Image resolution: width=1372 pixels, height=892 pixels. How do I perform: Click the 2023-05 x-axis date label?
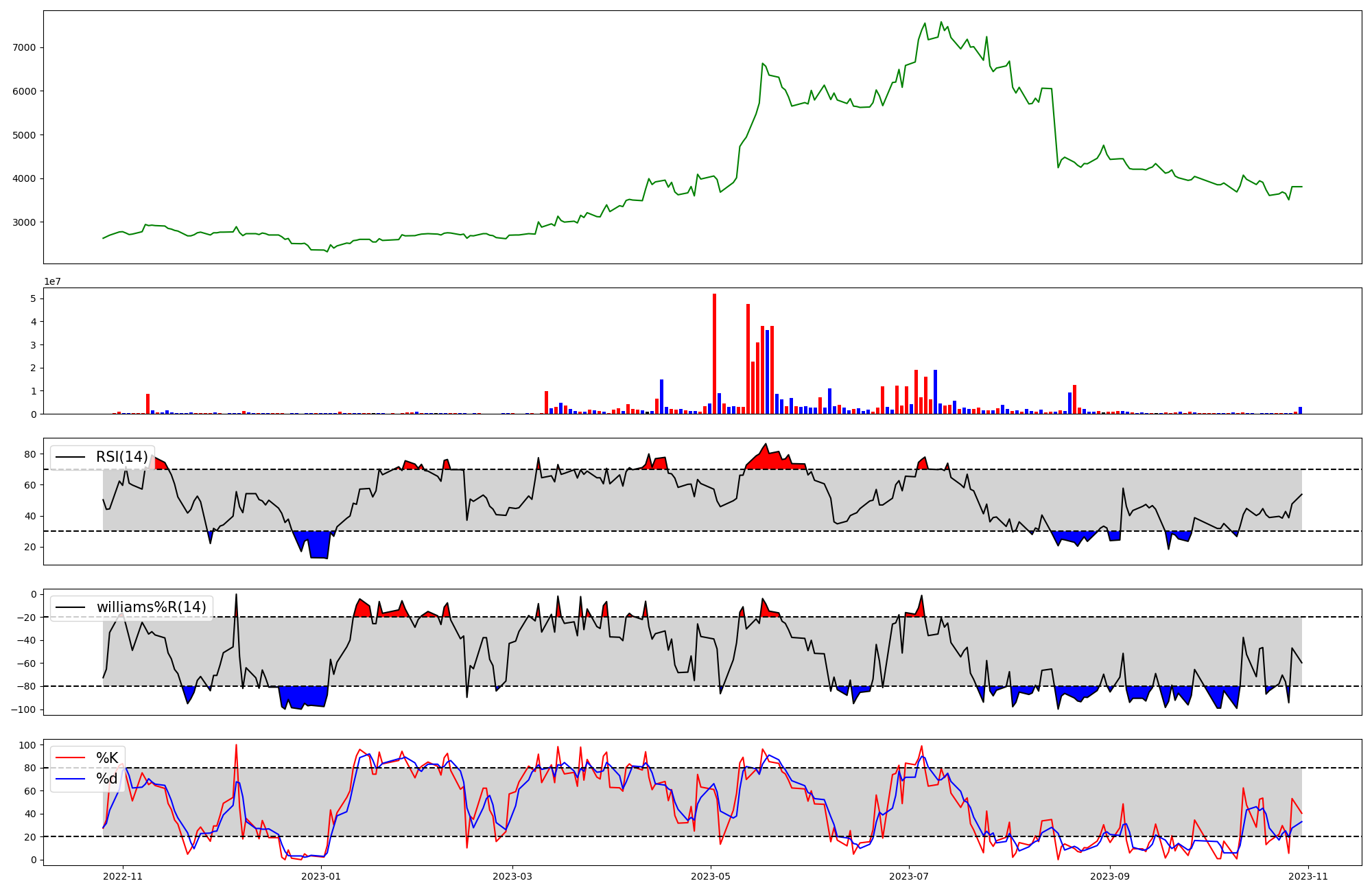point(711,876)
